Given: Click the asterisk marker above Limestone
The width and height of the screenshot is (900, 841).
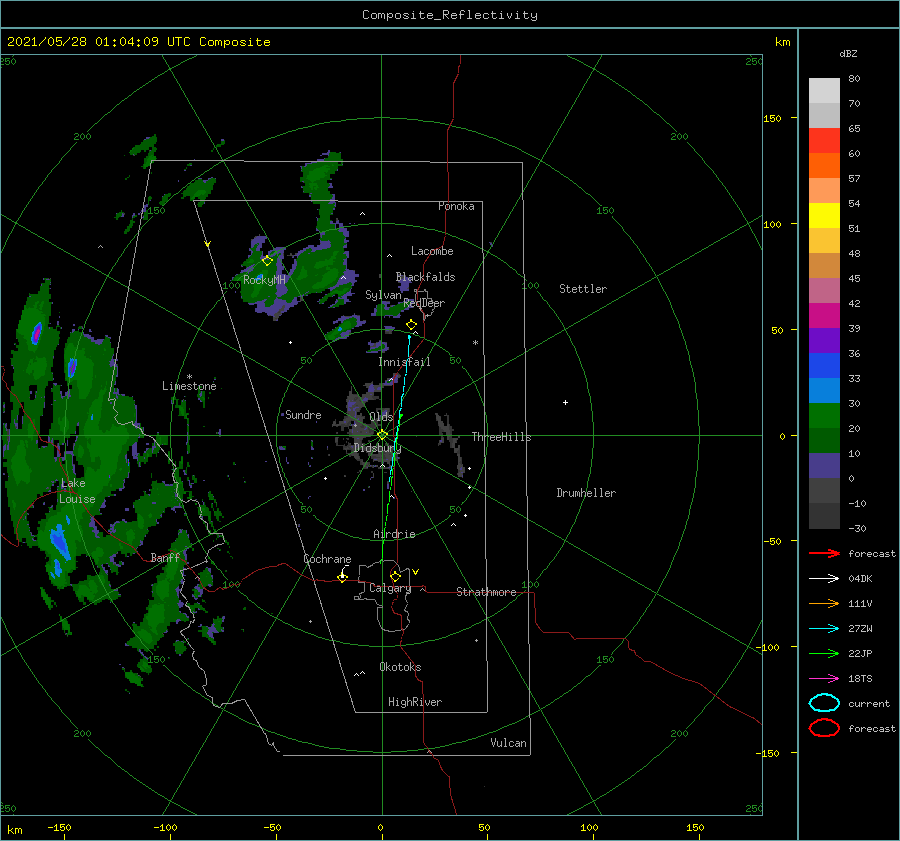Looking at the screenshot, I should point(189,377).
